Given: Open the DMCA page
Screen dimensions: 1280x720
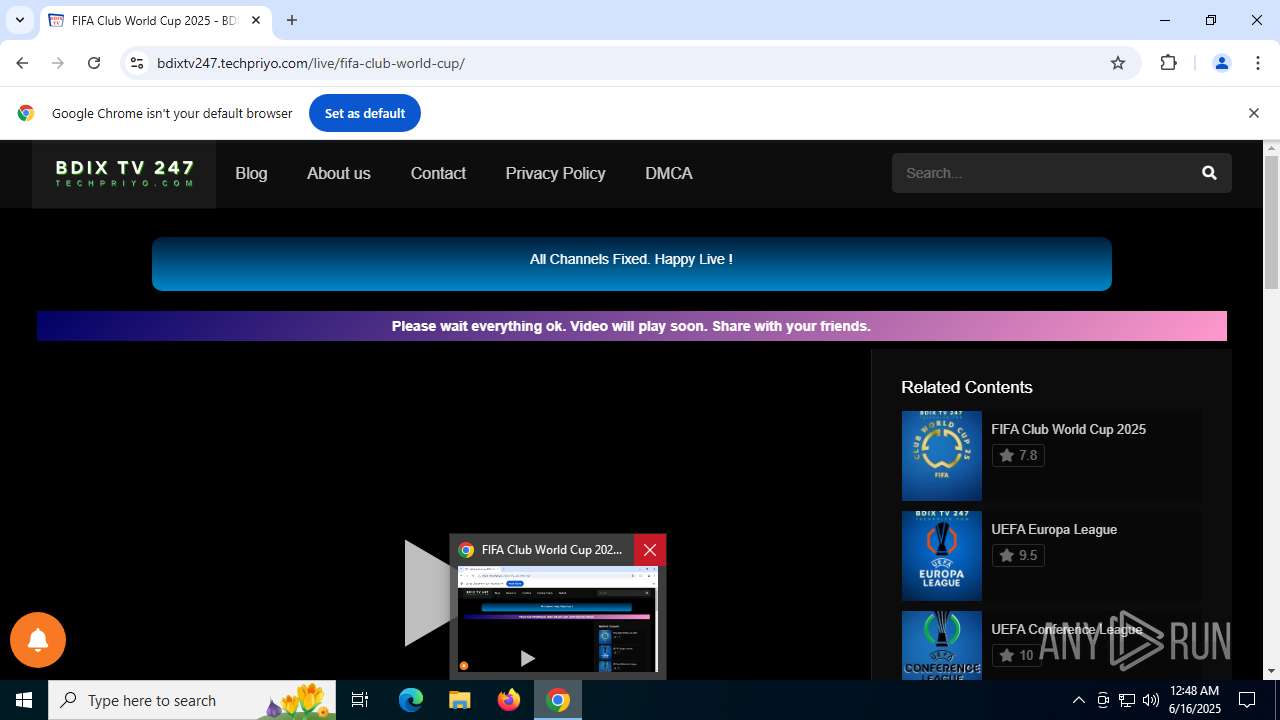Looking at the screenshot, I should [x=669, y=173].
